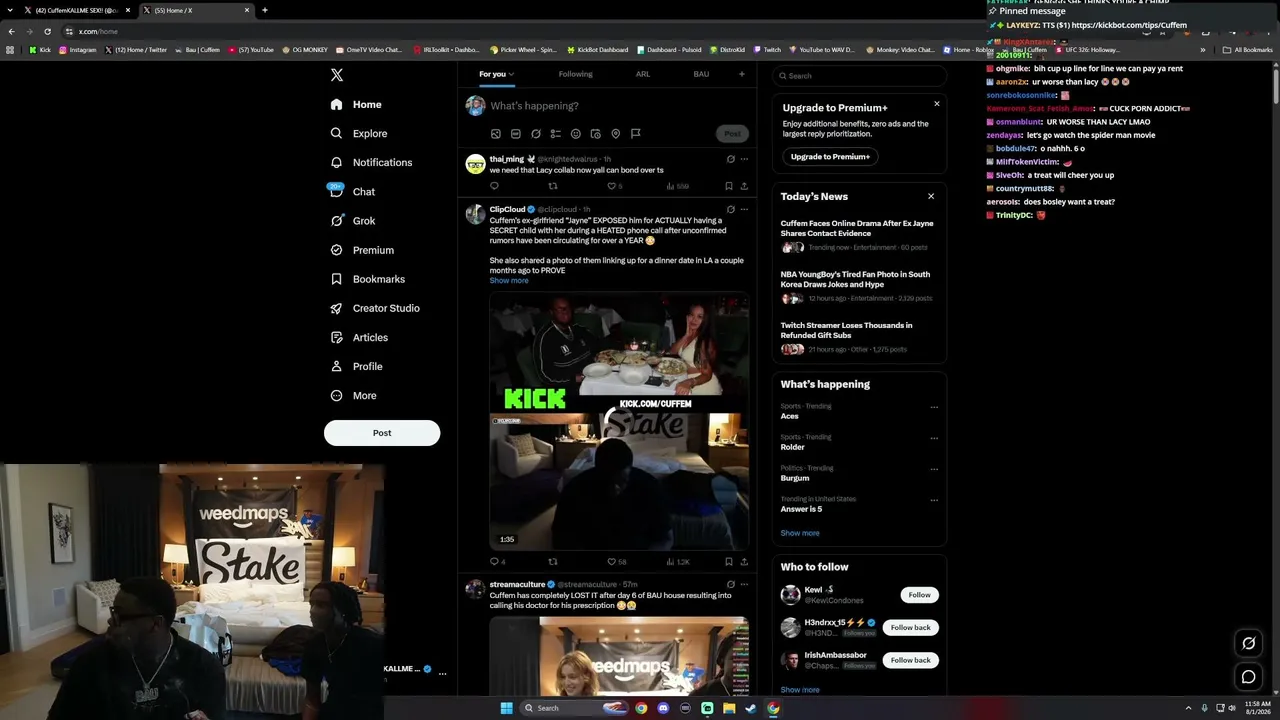Open Bookmarks in X sidebar
Viewport: 1280px width, 720px height.
coord(367,279)
